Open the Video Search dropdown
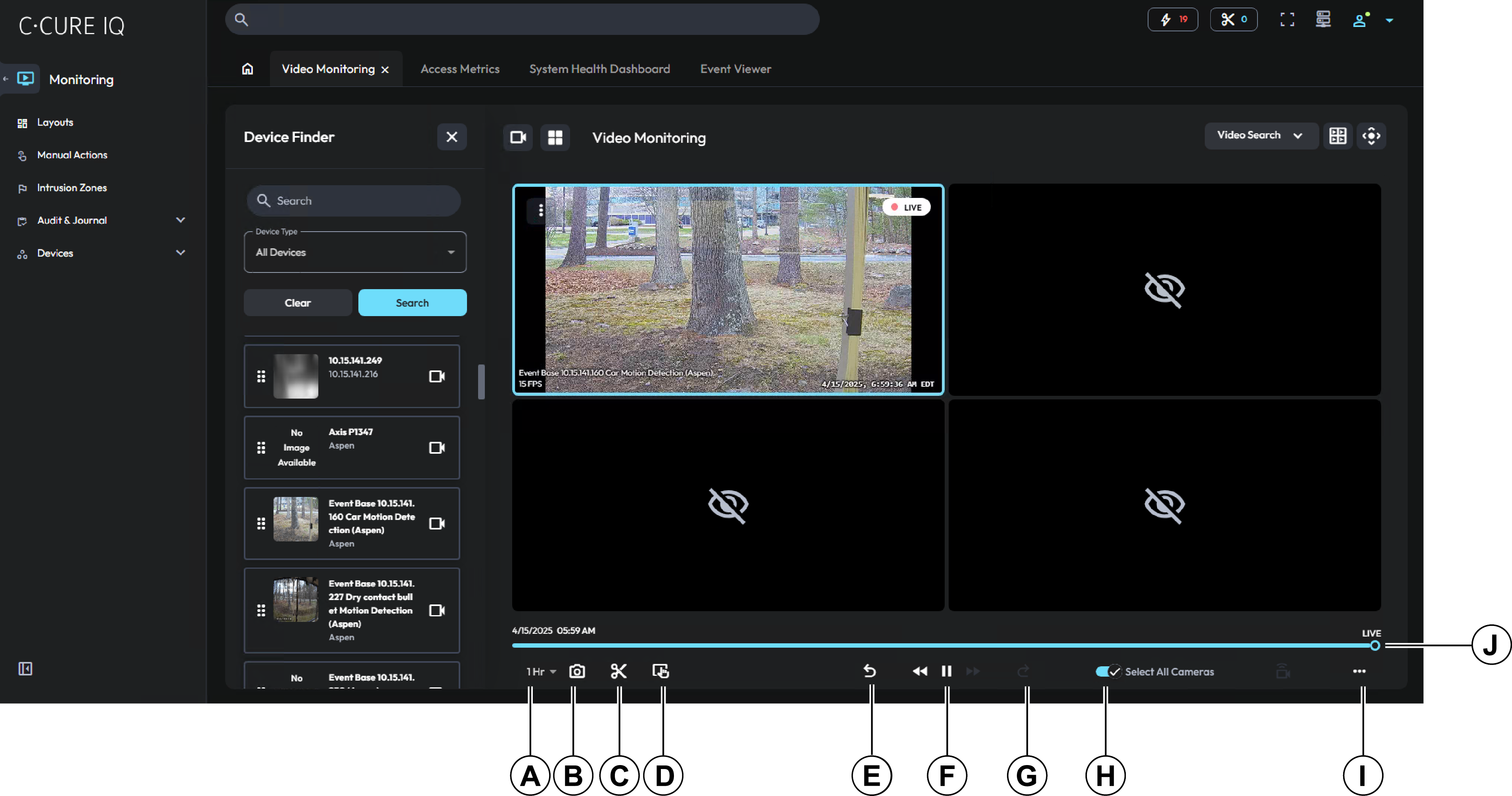Screen dimensions: 1512x796 point(1259,136)
